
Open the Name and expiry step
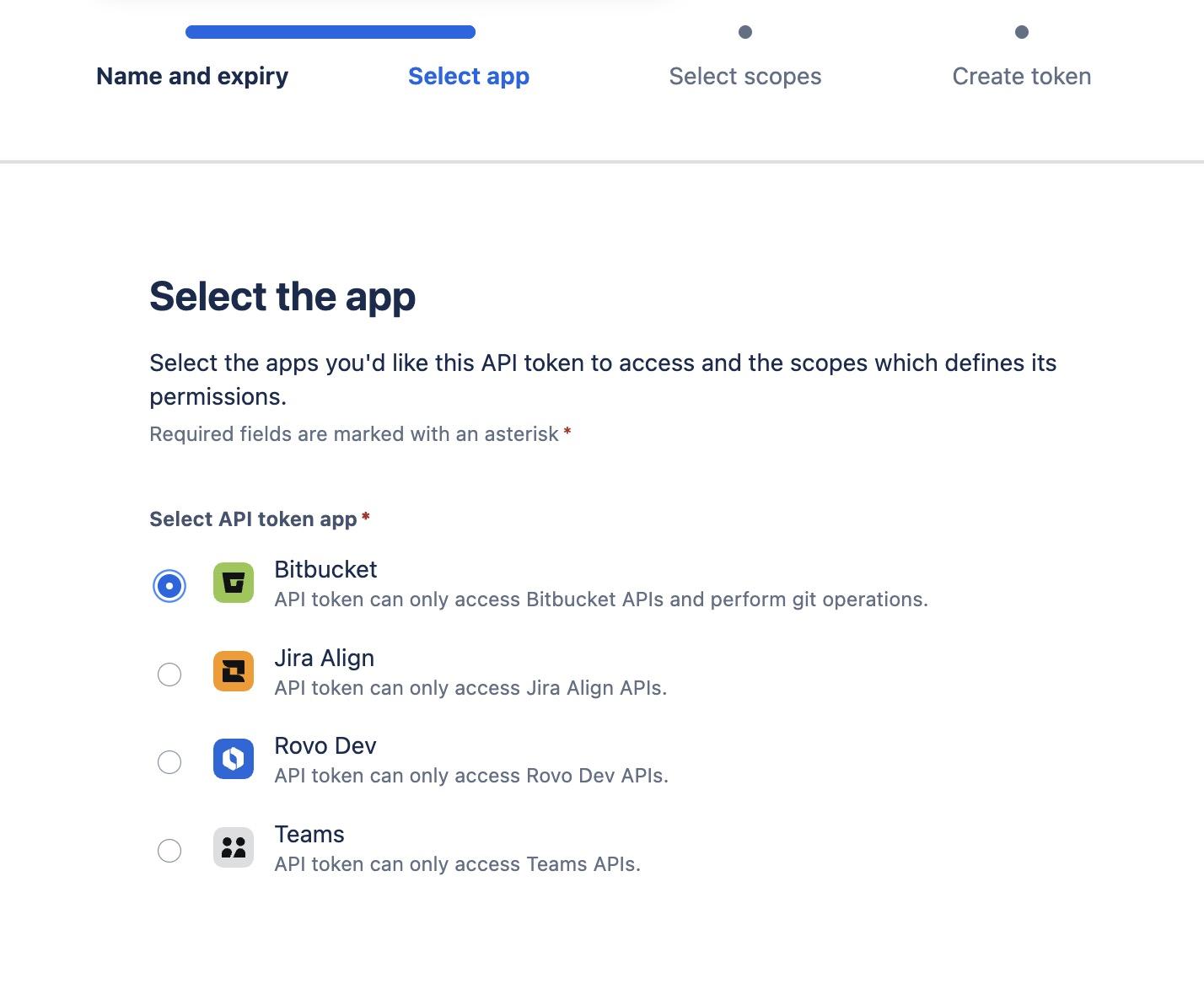(191, 76)
